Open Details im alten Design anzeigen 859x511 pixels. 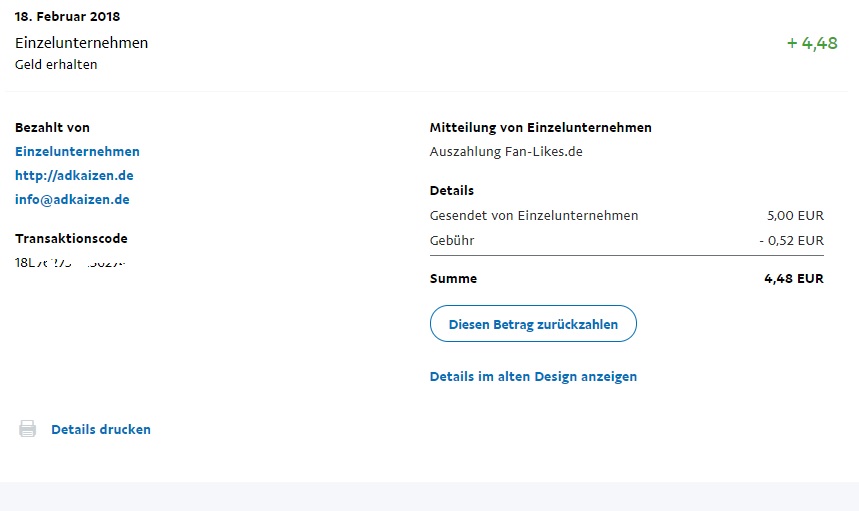(x=533, y=377)
